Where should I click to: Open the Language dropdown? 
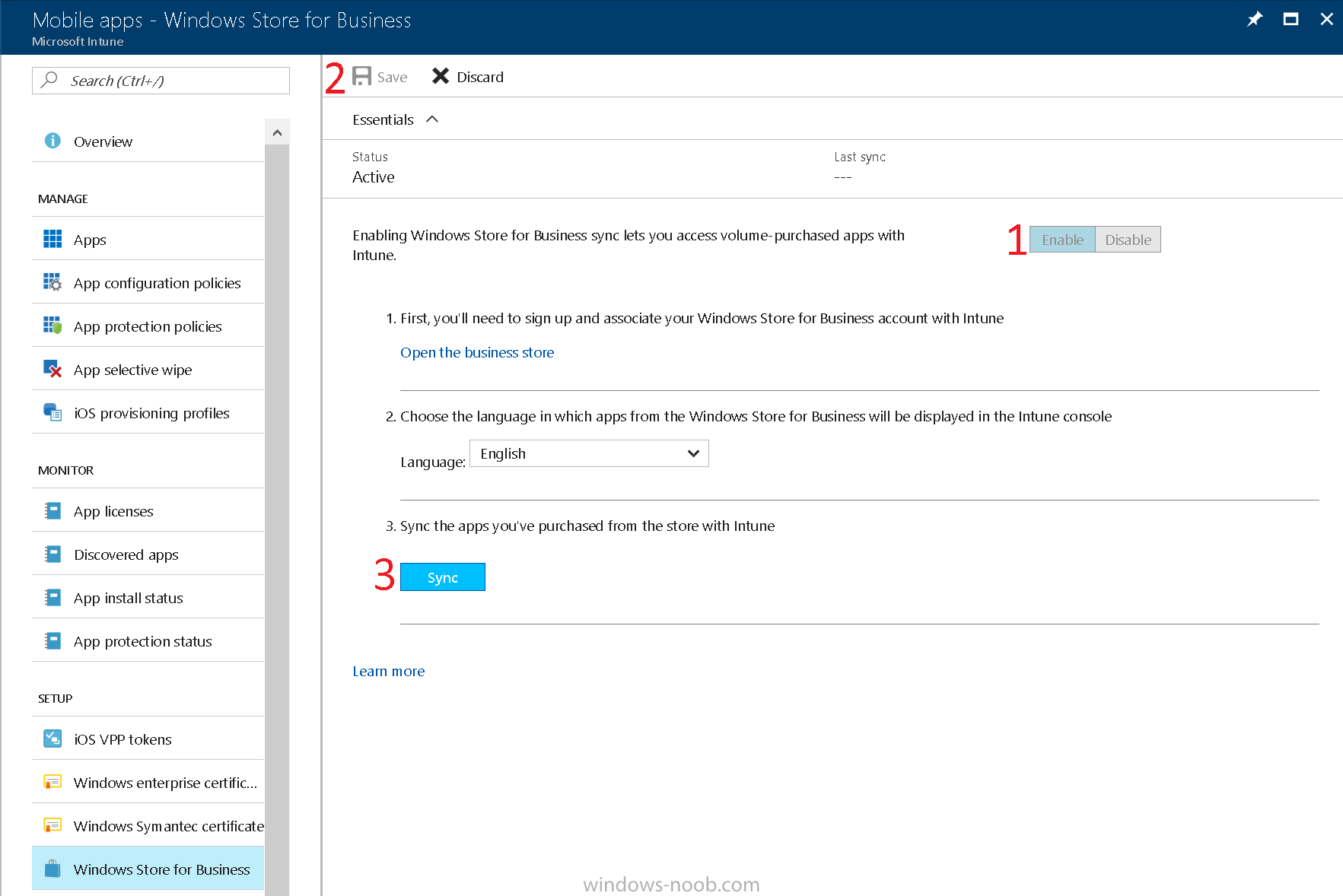(589, 453)
